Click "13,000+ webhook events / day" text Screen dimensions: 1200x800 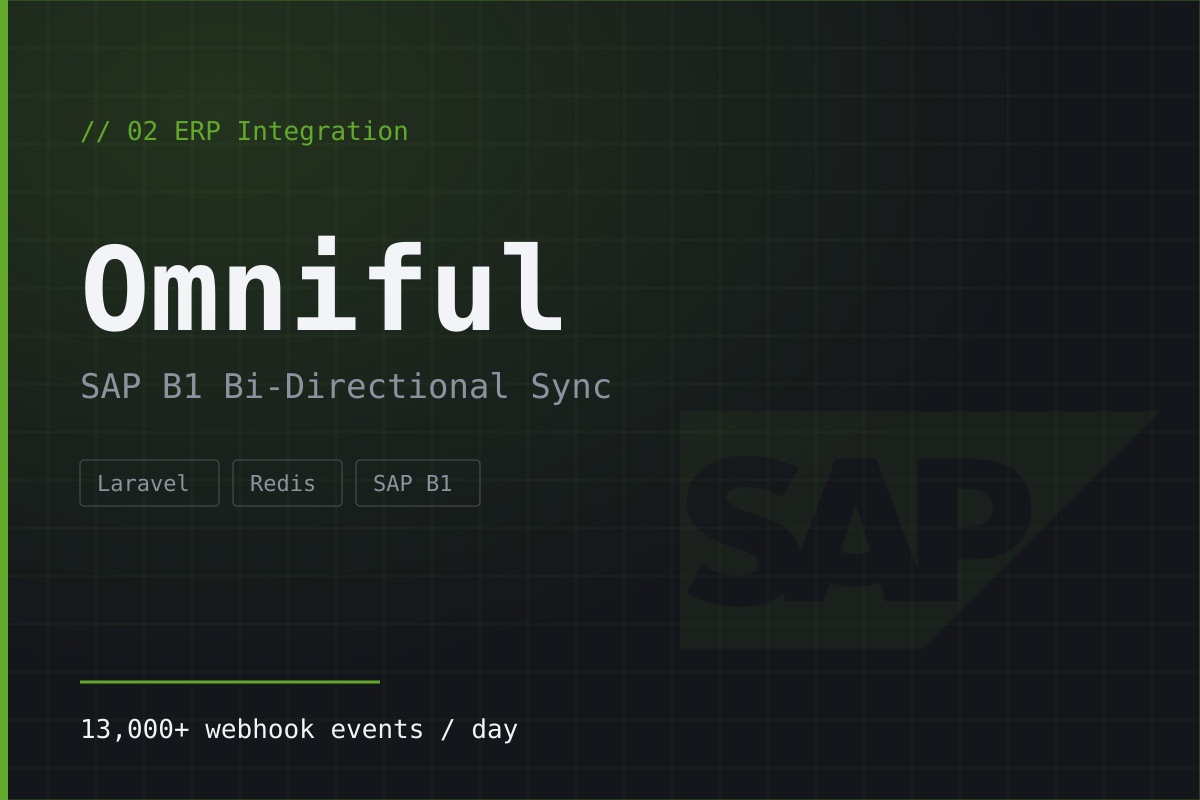[x=299, y=729]
